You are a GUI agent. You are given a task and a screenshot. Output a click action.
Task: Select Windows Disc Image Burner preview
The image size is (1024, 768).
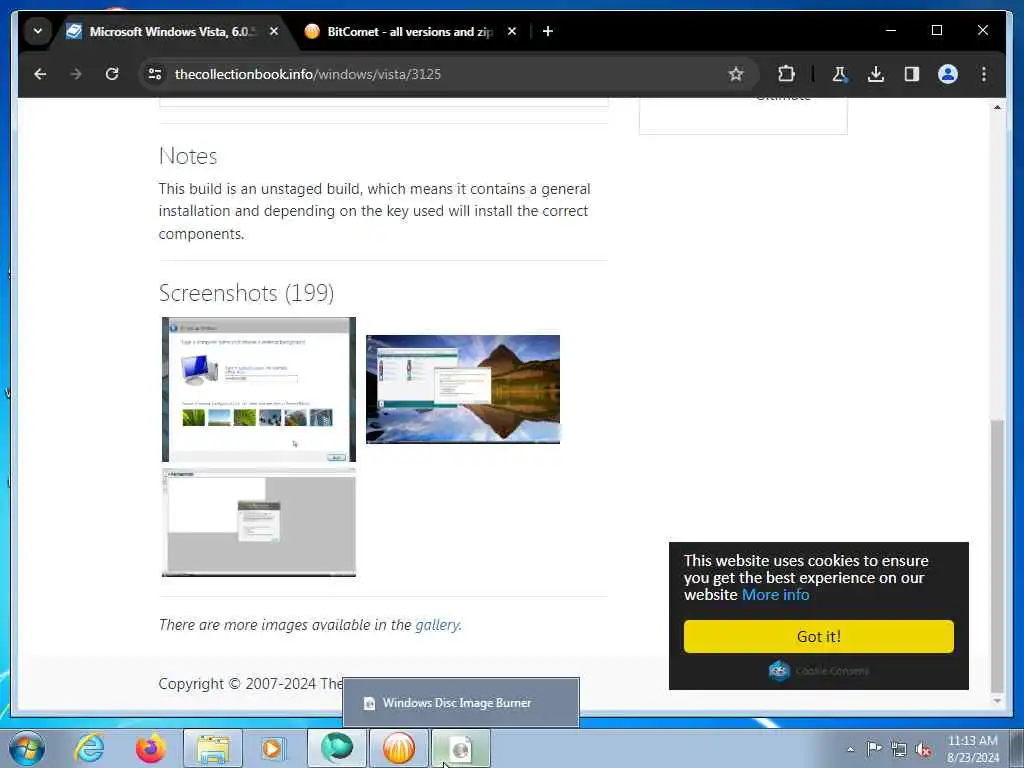(x=460, y=703)
